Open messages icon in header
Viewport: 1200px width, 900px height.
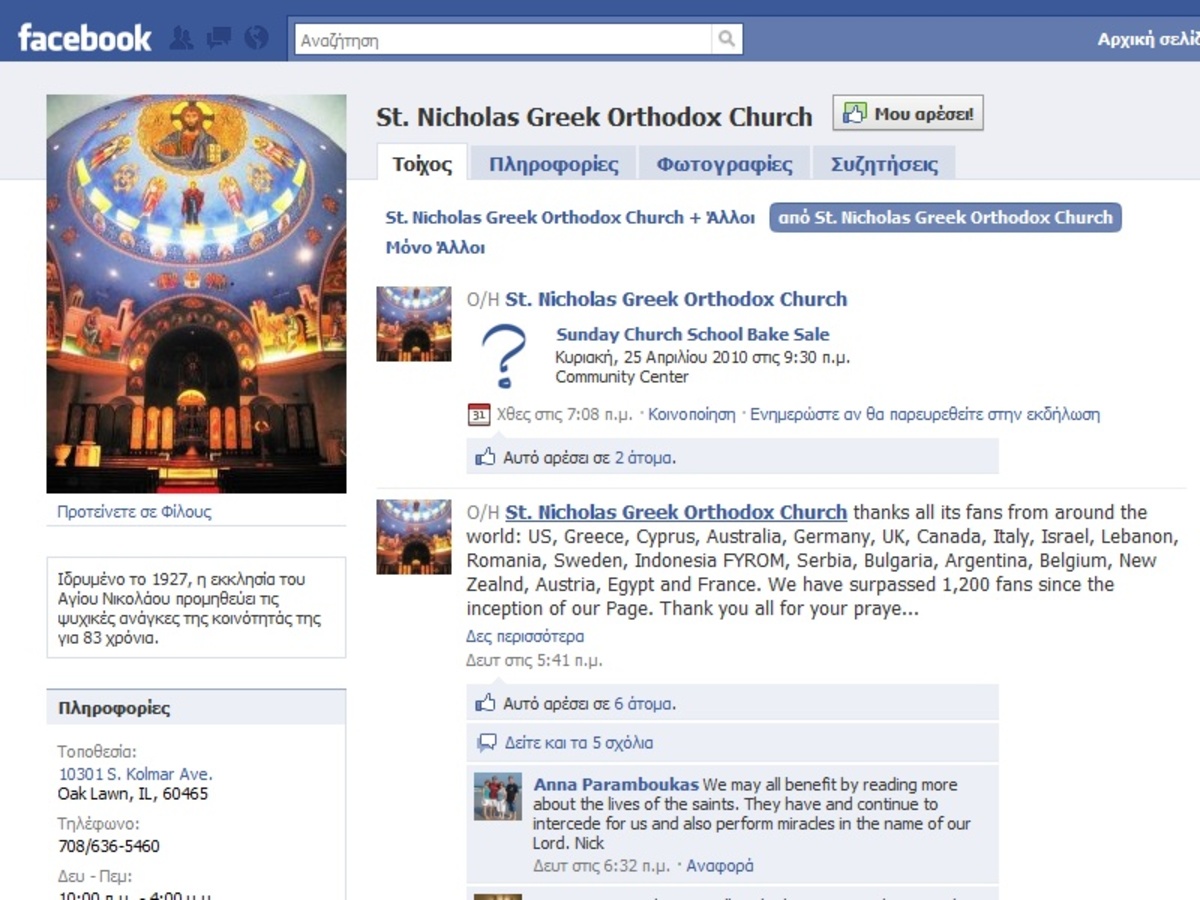[219, 39]
